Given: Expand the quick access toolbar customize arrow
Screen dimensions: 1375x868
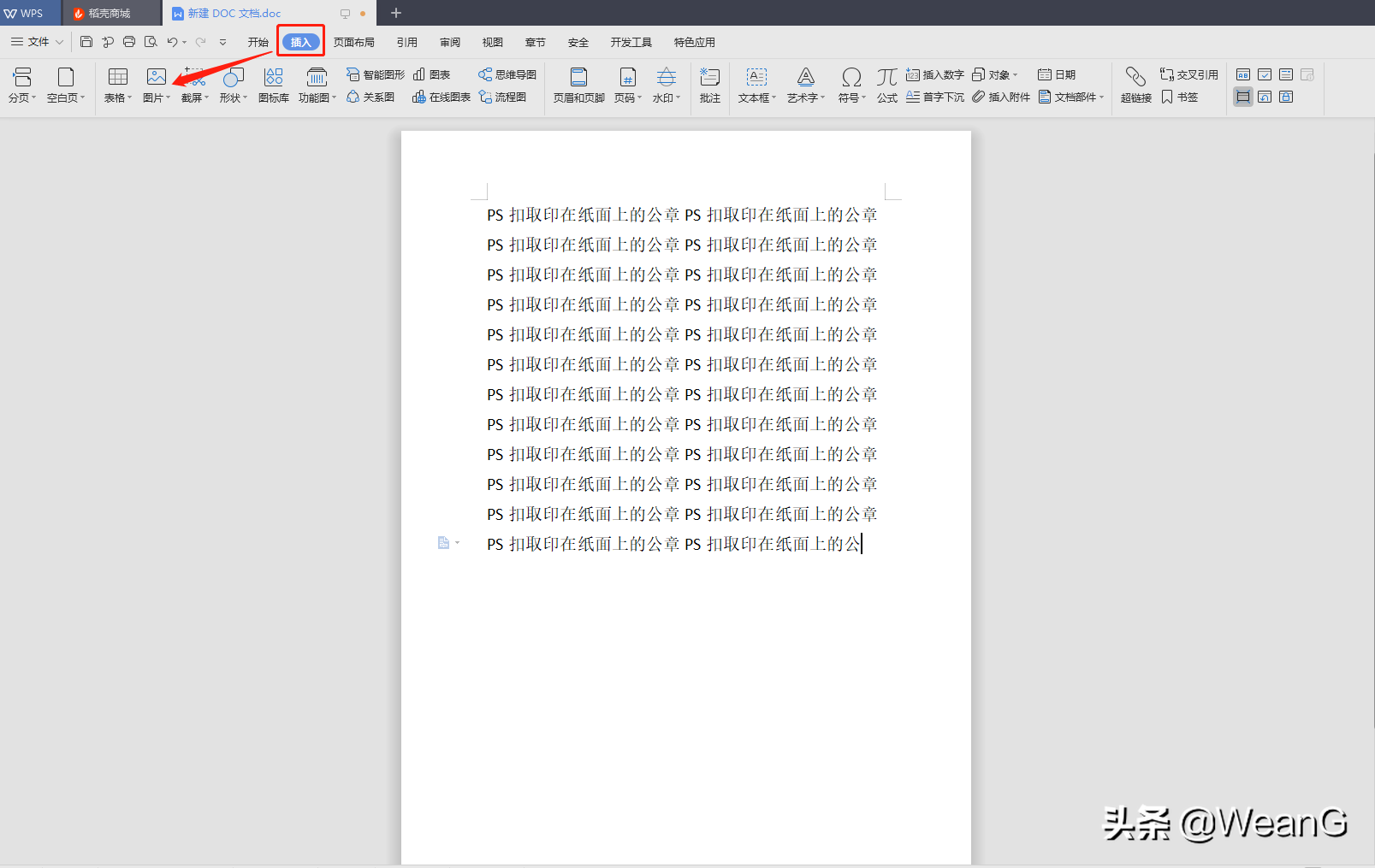Looking at the screenshot, I should tap(222, 42).
